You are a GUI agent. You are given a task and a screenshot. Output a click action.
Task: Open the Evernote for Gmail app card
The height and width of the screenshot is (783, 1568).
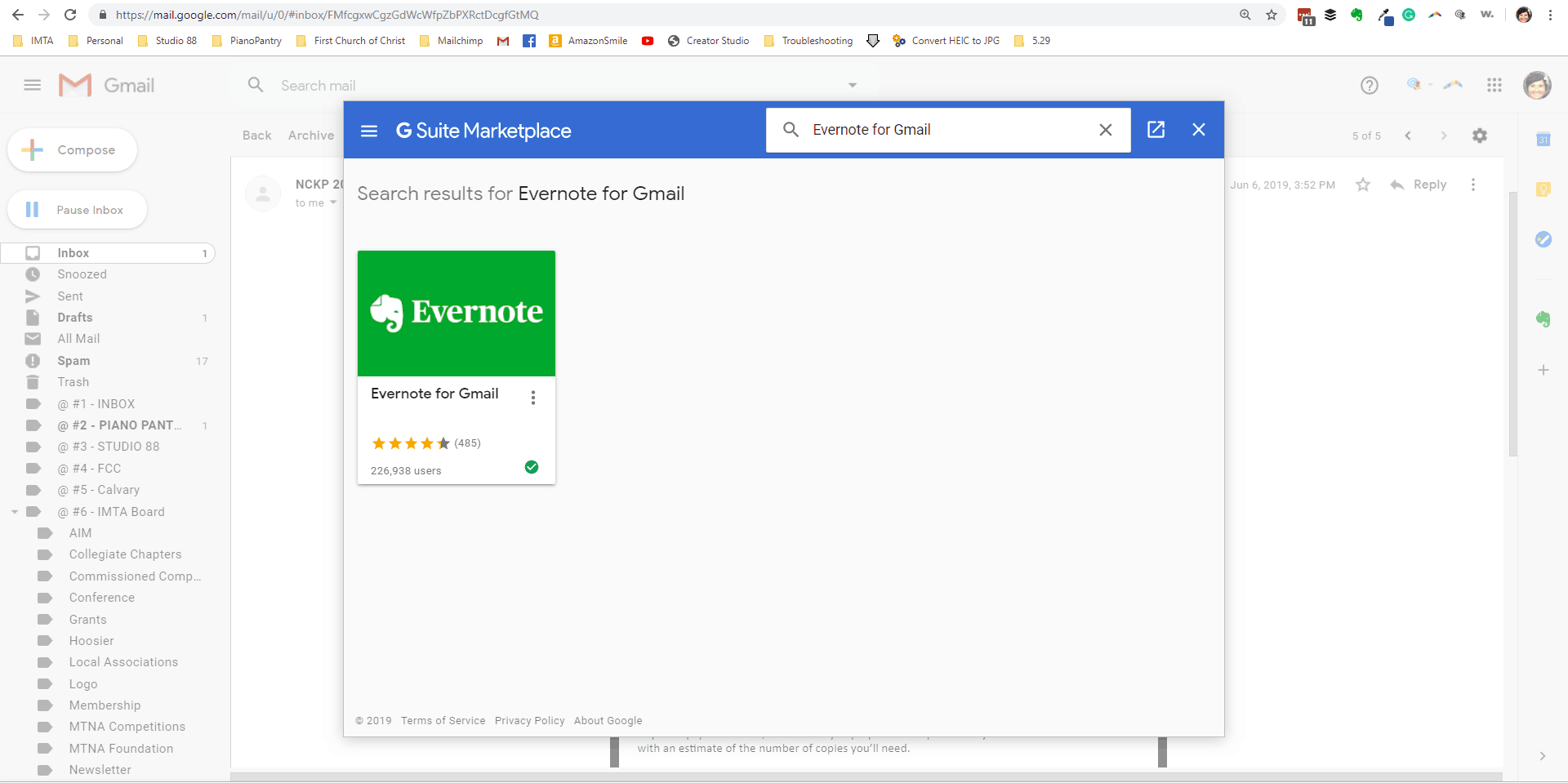pyautogui.click(x=457, y=367)
